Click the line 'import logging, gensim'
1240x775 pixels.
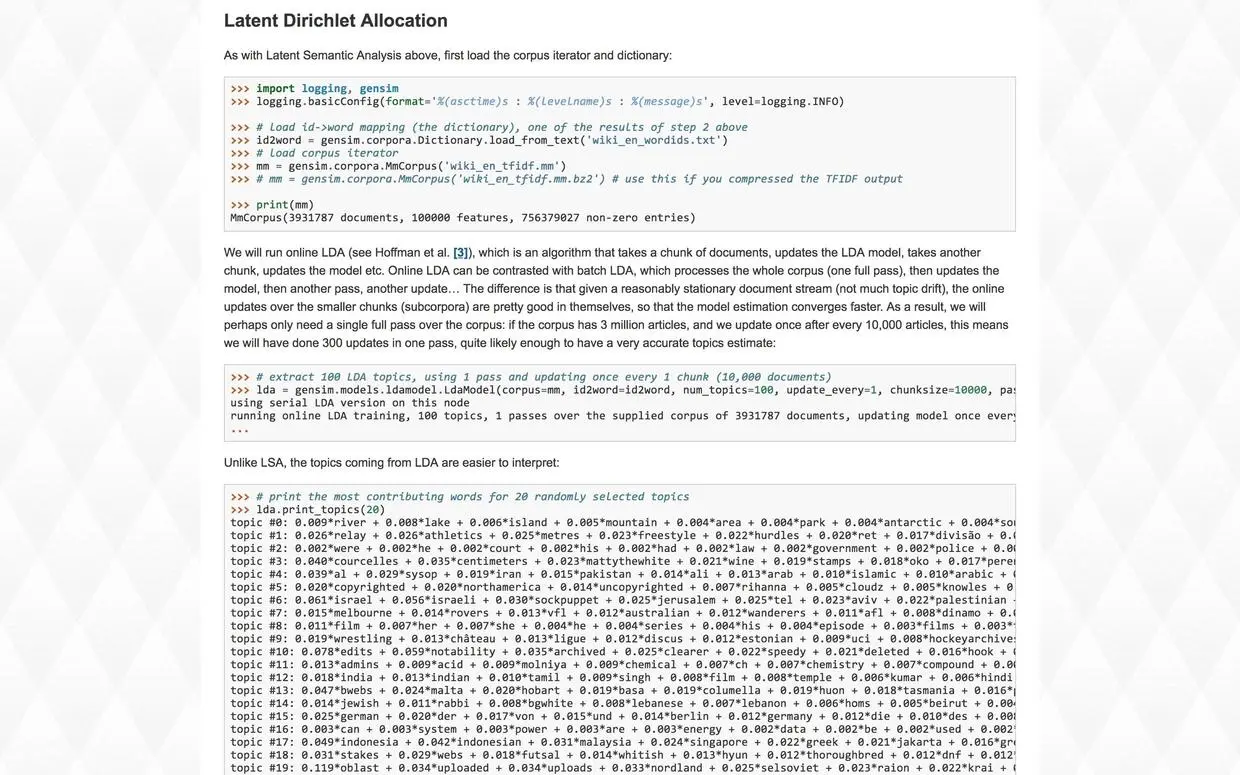[x=315, y=88]
